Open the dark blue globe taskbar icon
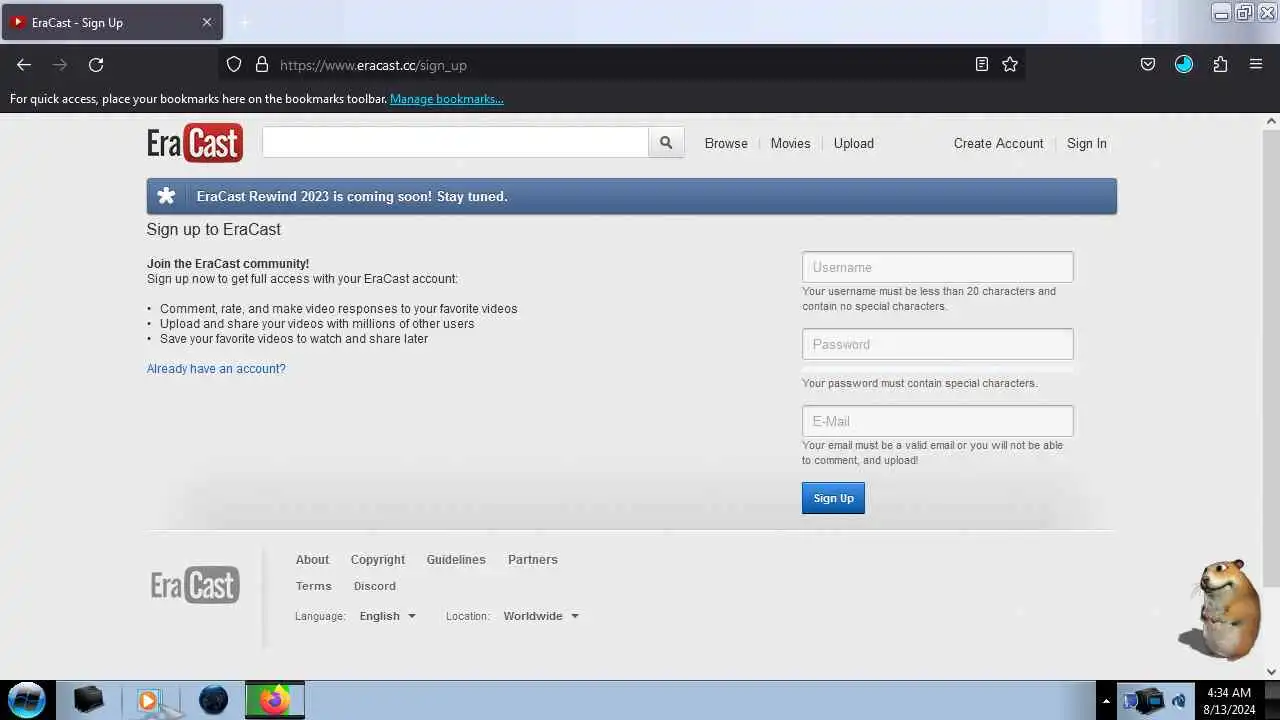Image resolution: width=1280 pixels, height=720 pixels. [x=213, y=700]
